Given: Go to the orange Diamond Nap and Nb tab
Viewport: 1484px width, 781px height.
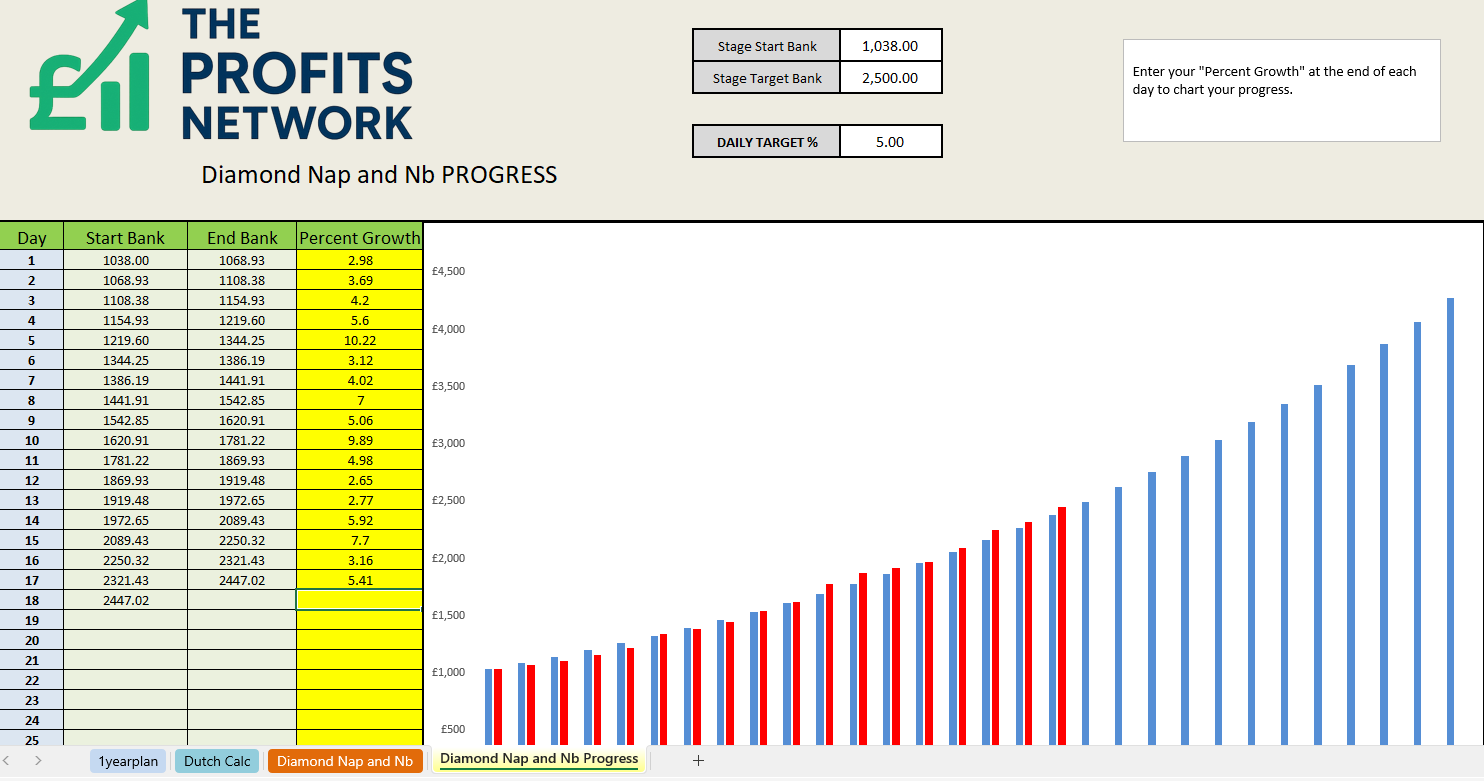Looking at the screenshot, I should [x=345, y=761].
